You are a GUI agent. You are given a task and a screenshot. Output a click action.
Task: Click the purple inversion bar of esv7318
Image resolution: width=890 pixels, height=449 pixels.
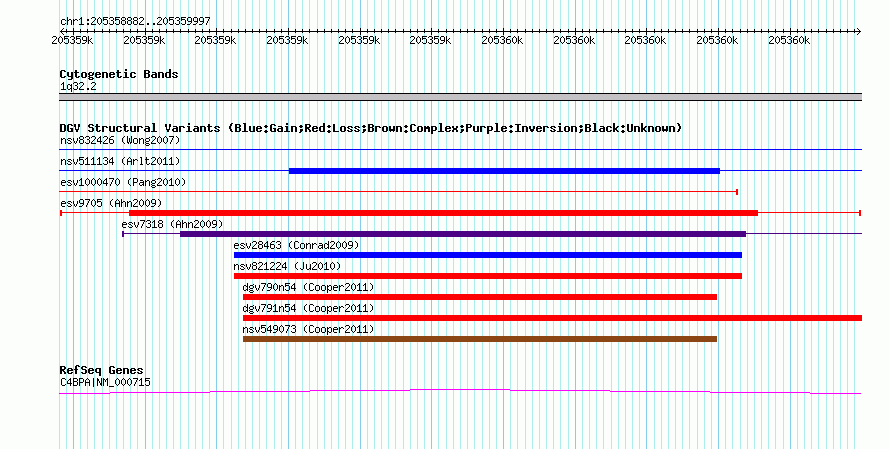463,234
